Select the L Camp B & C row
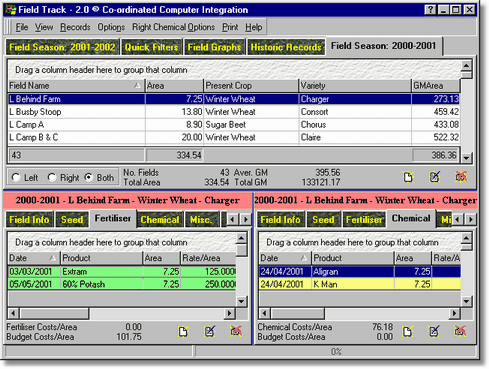489x369 pixels. 234,137
